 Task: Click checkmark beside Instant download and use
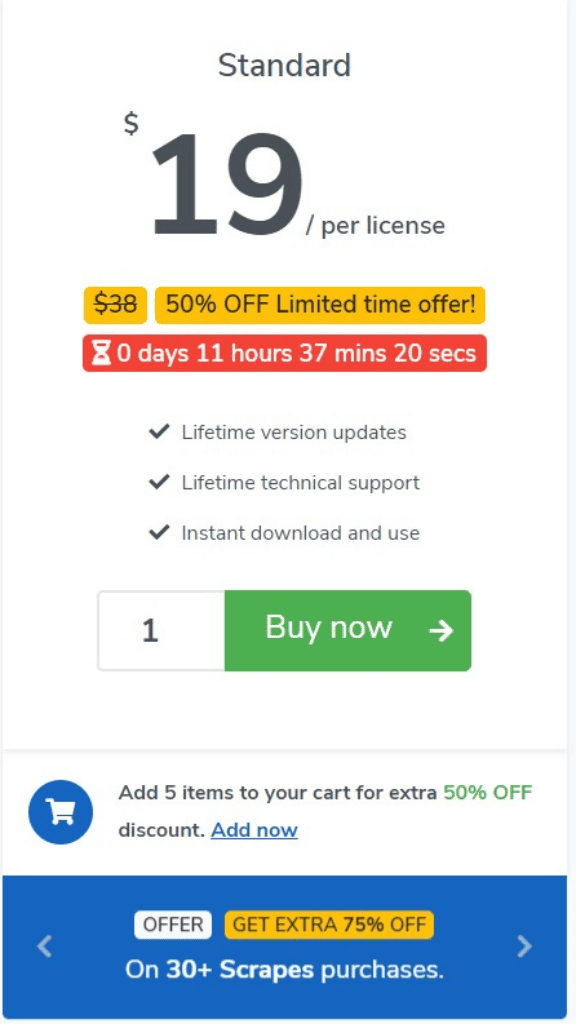(x=159, y=533)
